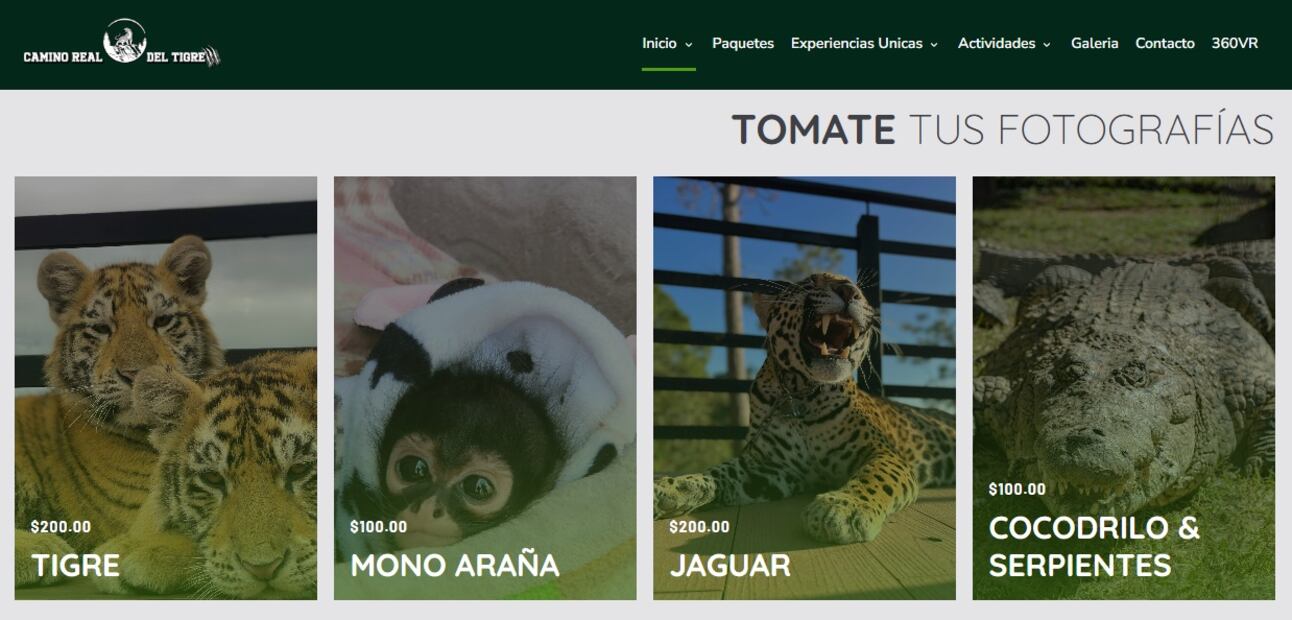Click the TIGRE title link
Screen dimensions: 1292x620
75,565
